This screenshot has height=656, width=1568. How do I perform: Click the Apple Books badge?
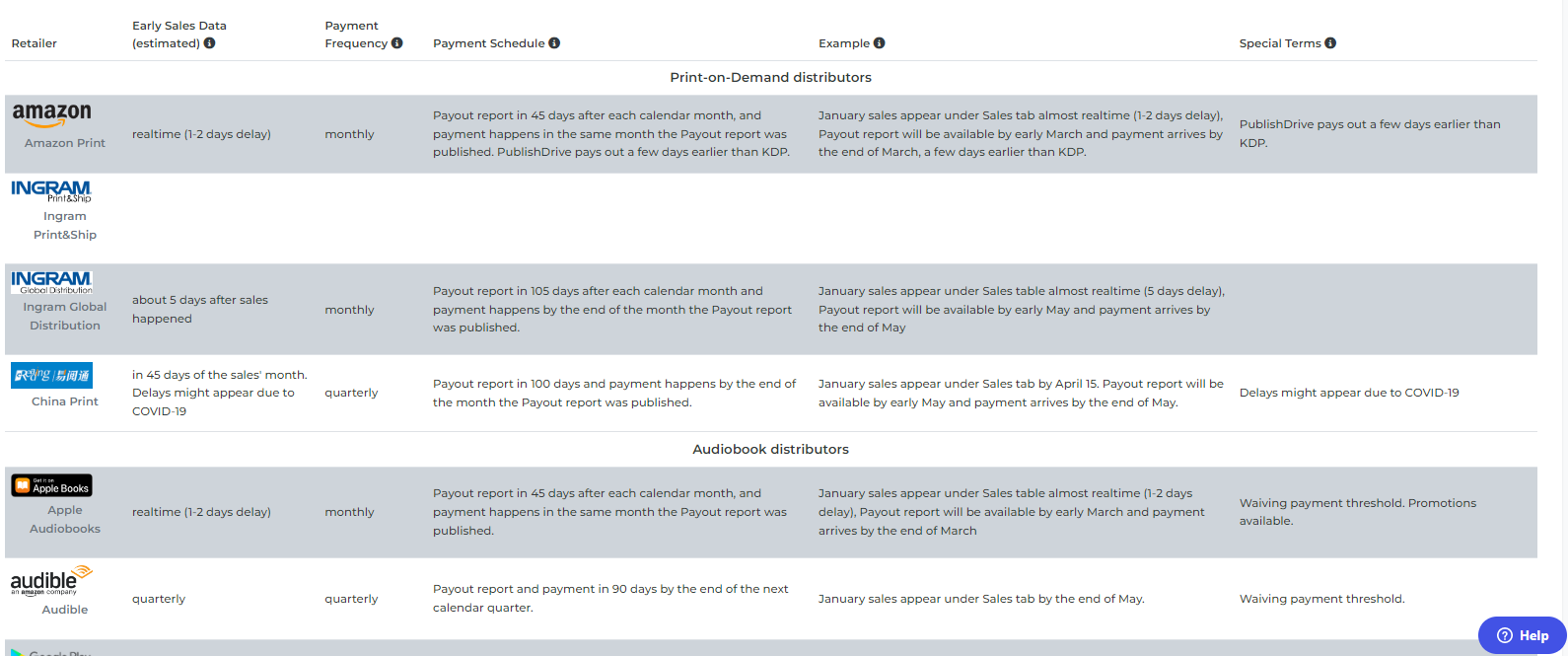51,485
